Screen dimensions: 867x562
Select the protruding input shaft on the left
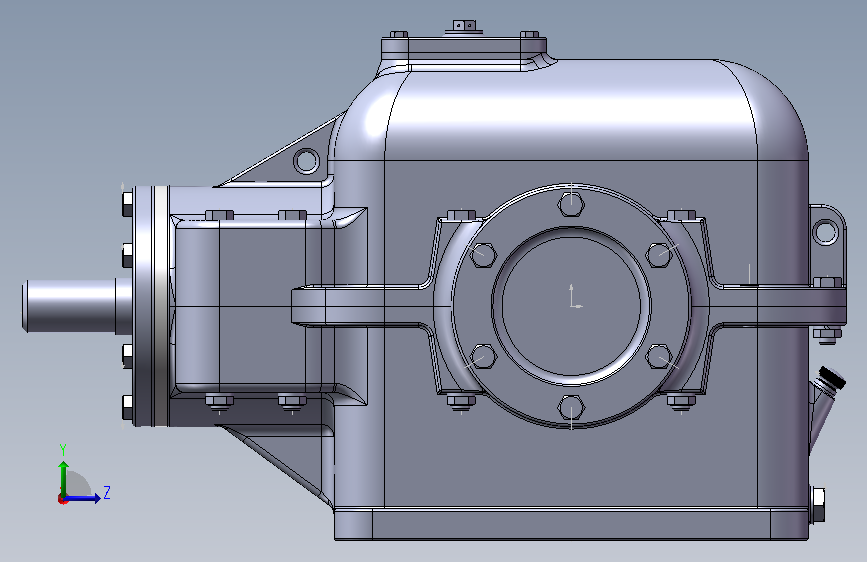[77, 306]
